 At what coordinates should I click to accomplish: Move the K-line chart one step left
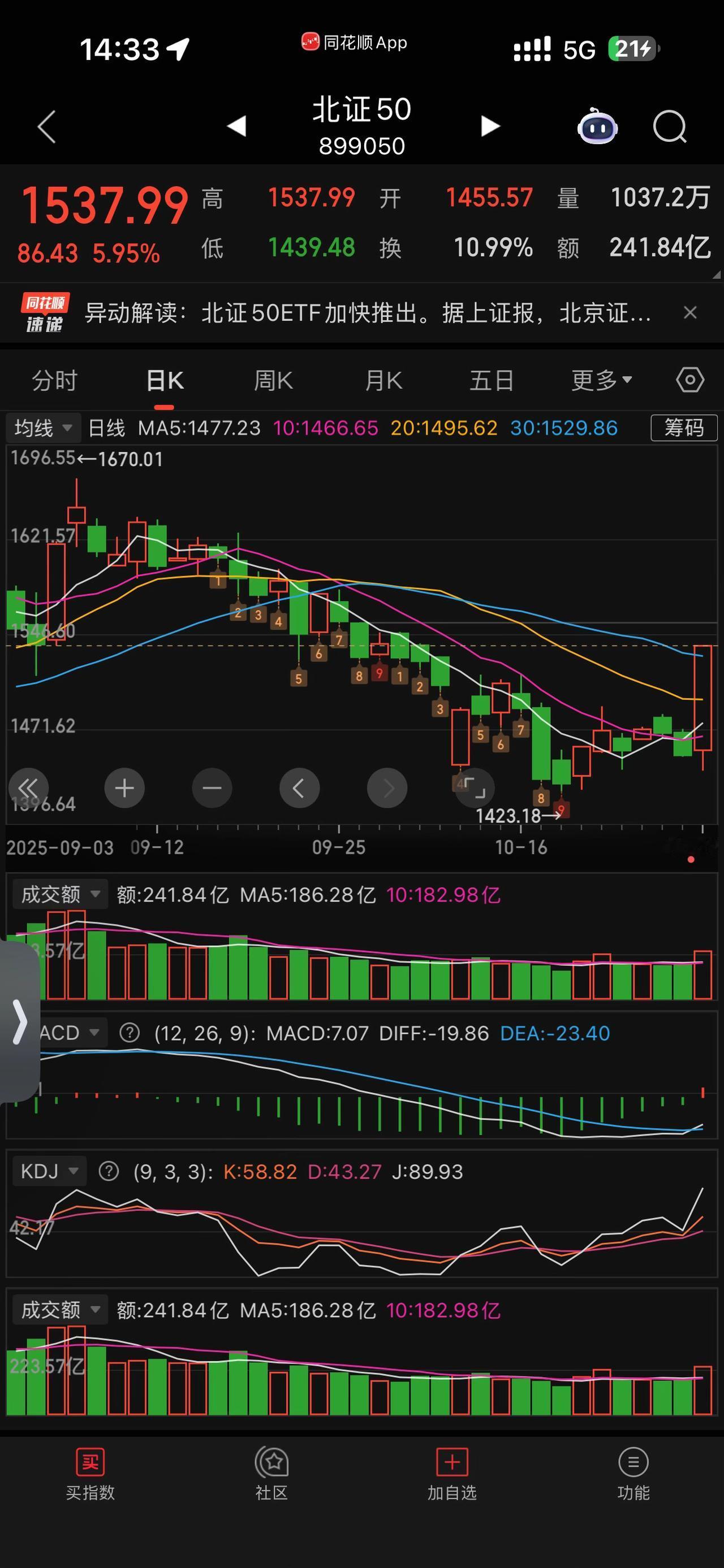click(299, 787)
